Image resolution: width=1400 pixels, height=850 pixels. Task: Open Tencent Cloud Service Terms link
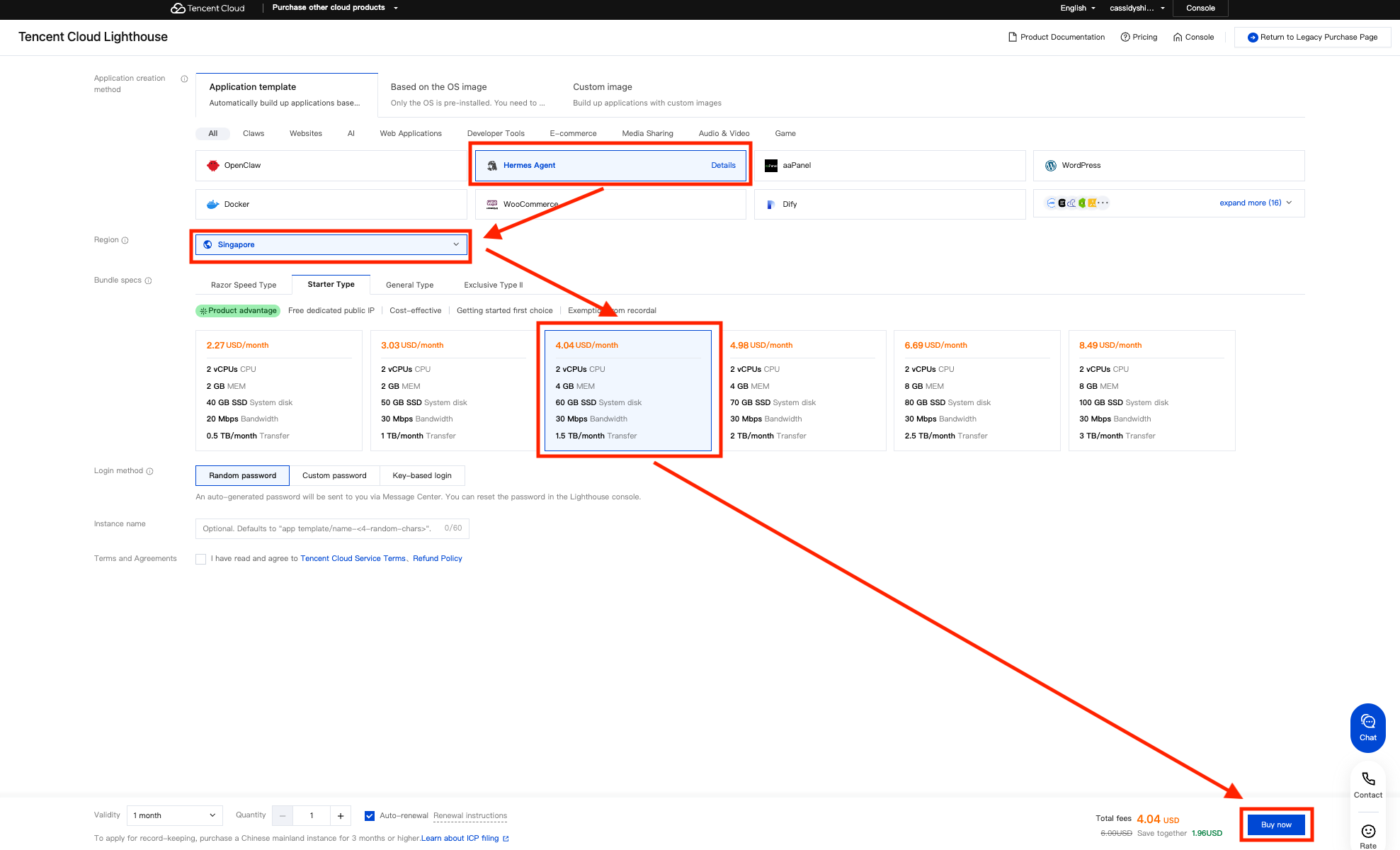(x=353, y=558)
